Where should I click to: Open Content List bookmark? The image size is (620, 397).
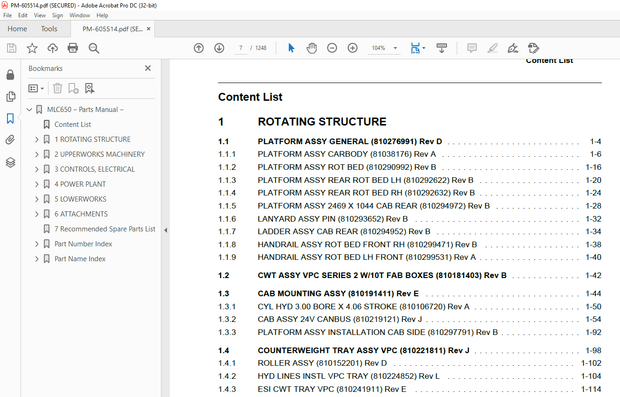coord(73,125)
